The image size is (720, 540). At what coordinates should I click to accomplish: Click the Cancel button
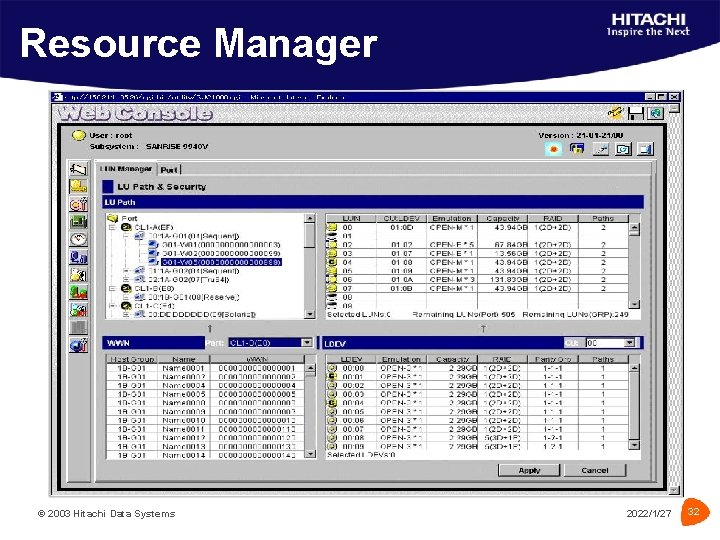pos(595,470)
